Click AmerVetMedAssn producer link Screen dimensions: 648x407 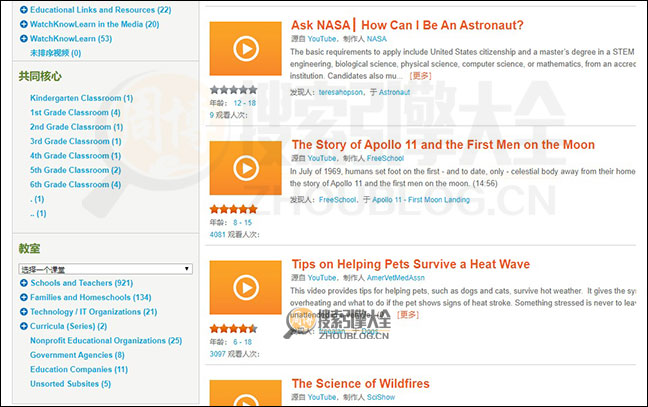point(396,278)
